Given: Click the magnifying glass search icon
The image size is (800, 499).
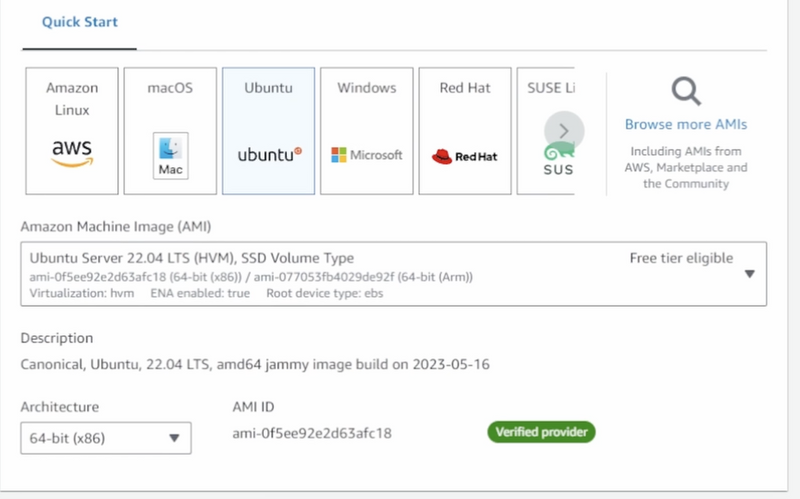Looking at the screenshot, I should [686, 91].
